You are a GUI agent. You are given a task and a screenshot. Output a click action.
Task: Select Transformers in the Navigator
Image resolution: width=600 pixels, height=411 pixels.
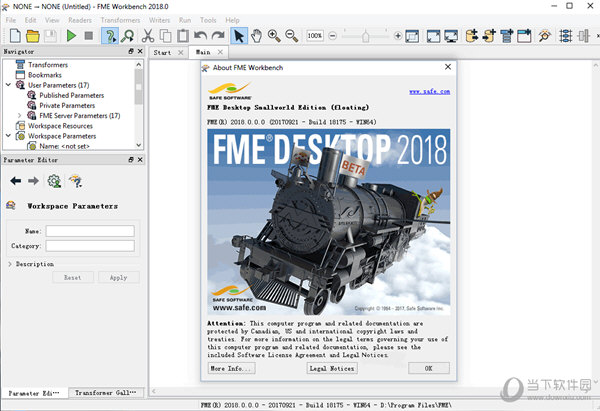[48, 65]
